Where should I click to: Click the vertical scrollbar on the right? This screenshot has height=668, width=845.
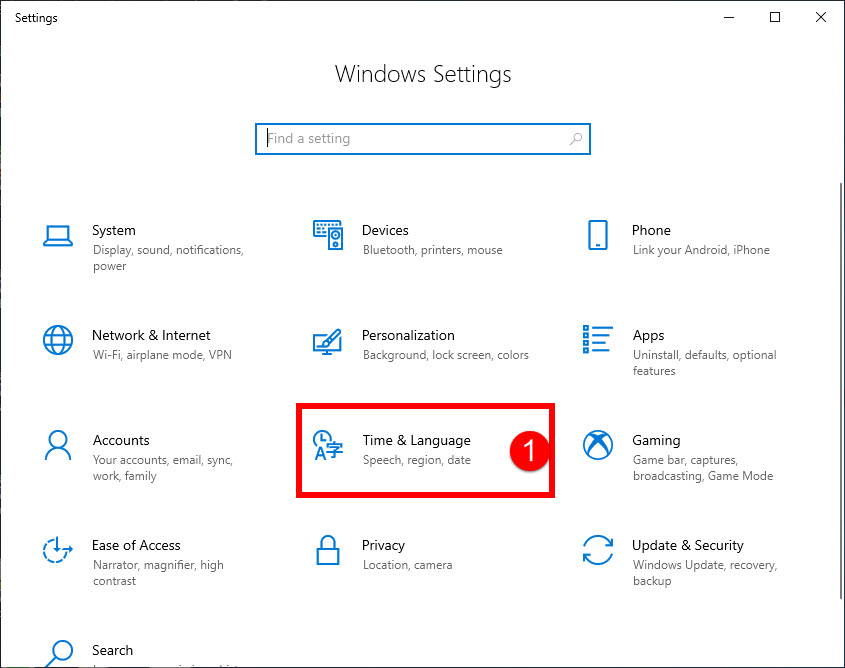841,391
